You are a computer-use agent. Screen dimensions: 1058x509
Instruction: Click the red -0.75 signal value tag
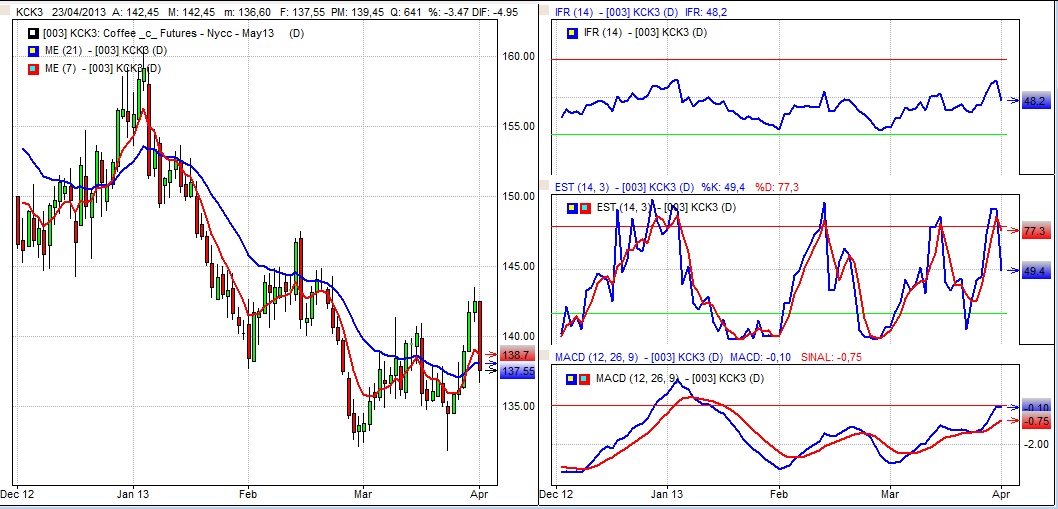(x=1036, y=421)
